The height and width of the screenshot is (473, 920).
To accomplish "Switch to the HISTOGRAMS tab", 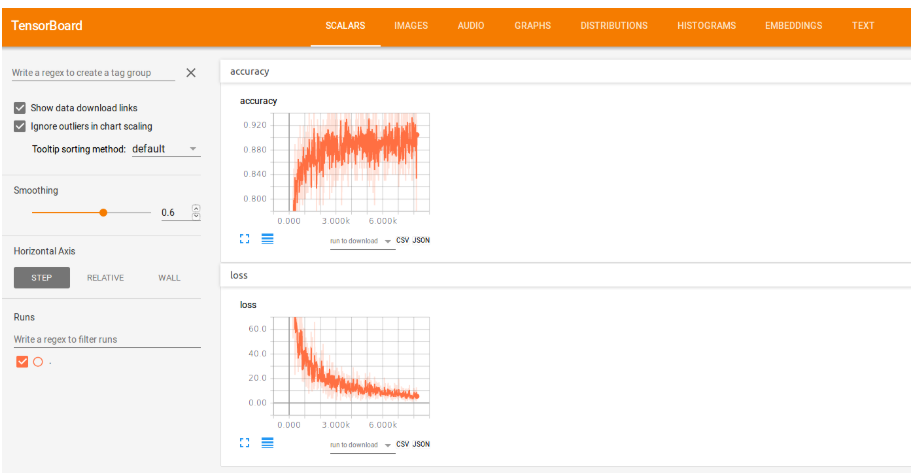I will coord(706,26).
